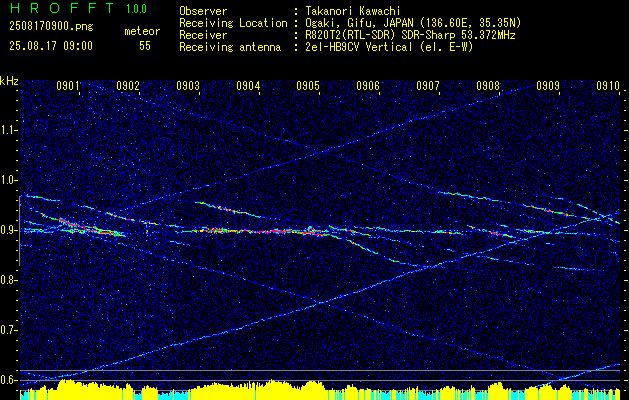Click the yellow signal level histogram
629x400 pixels.
[320, 390]
